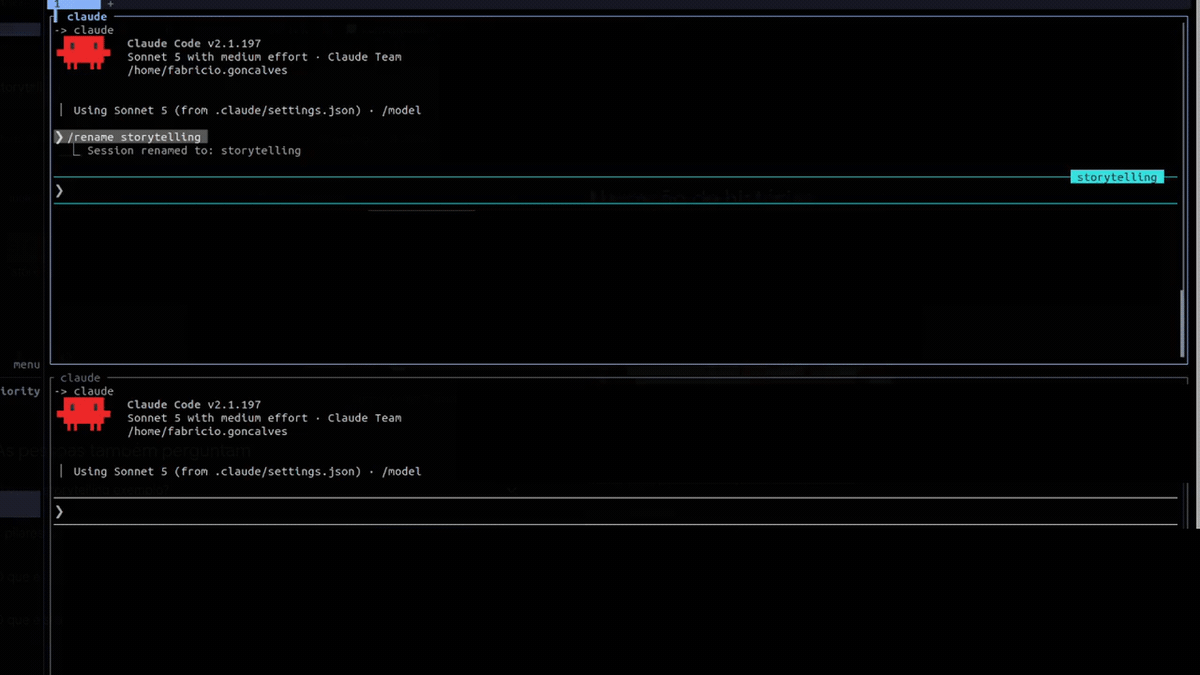
Task: Click '/home/fabricio.goncalves' path in bottom pane
Action: click(207, 432)
